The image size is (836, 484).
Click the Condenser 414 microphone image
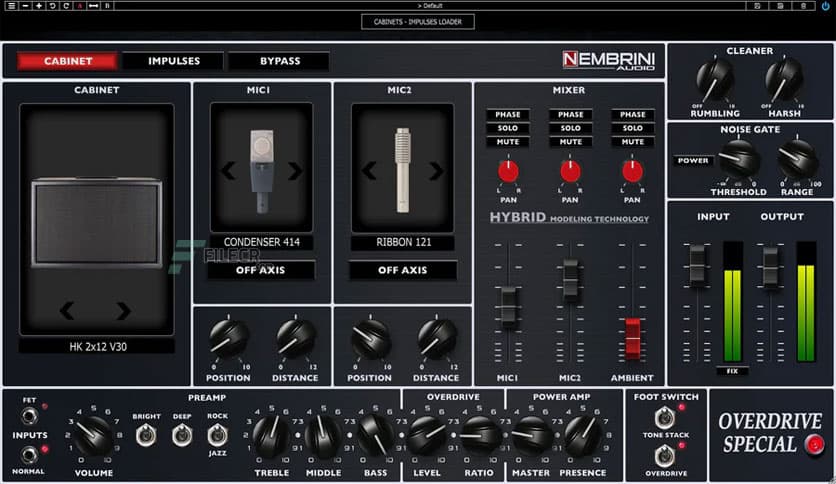262,171
